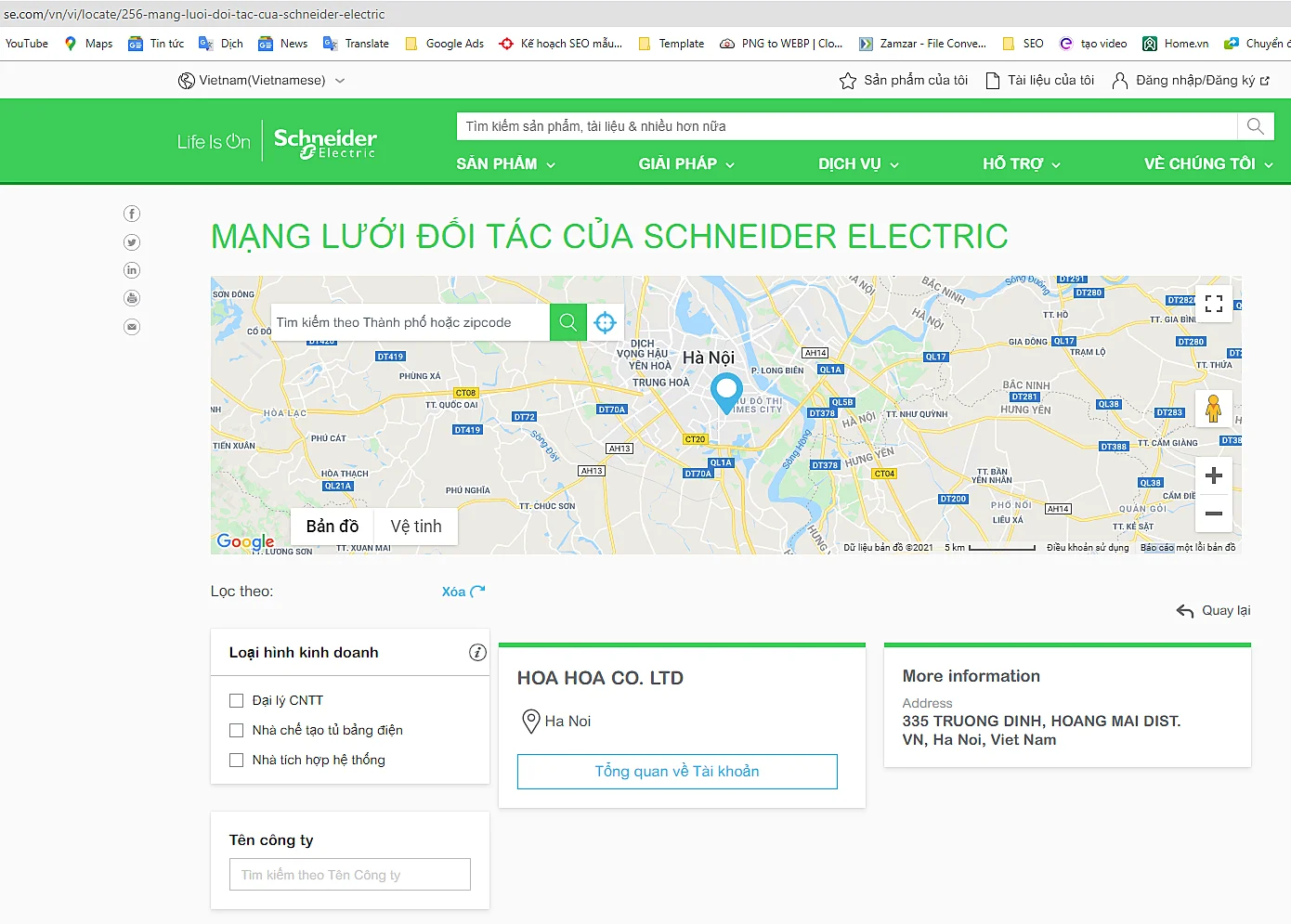Expand the DỊCH VỤ menu
Screen dimensions: 1291x924
coord(859,164)
